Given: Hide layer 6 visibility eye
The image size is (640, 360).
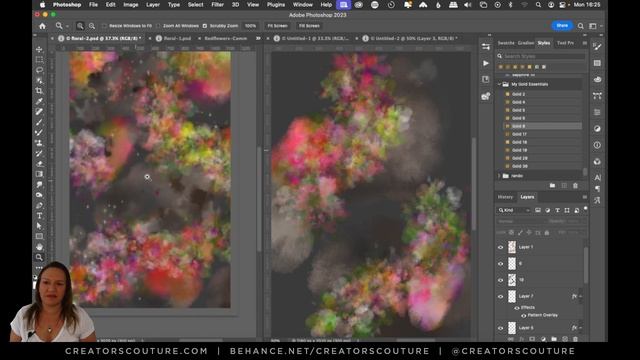Looking at the screenshot, I should [500, 264].
